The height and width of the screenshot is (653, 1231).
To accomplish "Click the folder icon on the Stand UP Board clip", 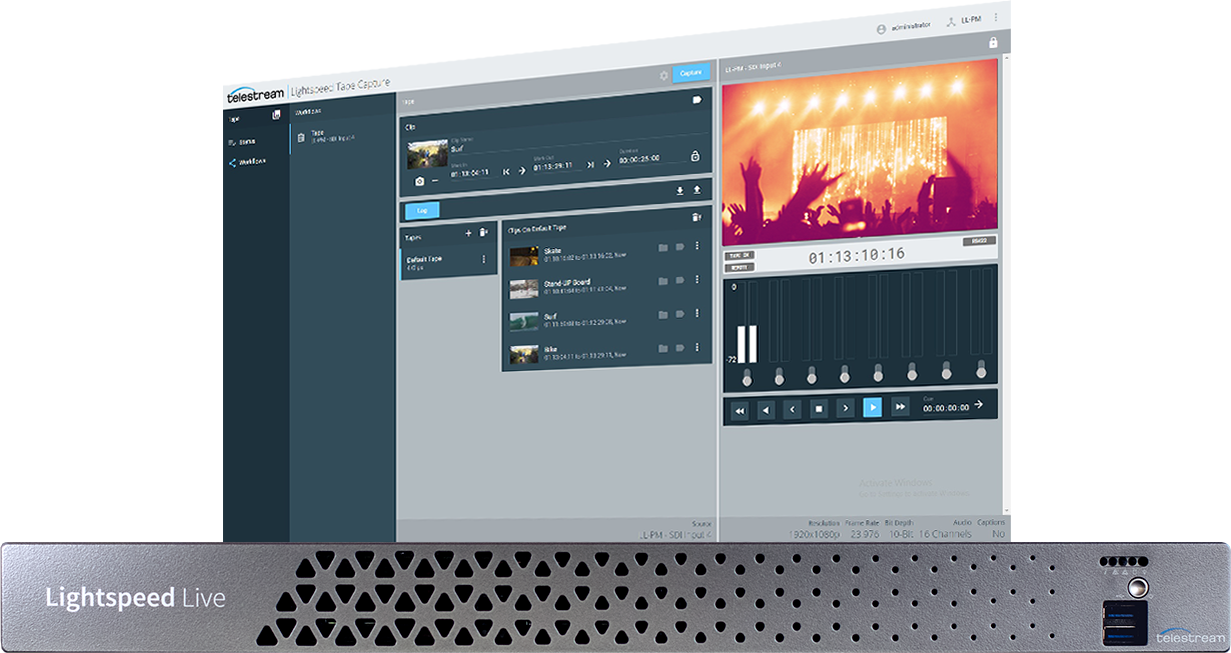I will click(x=663, y=280).
